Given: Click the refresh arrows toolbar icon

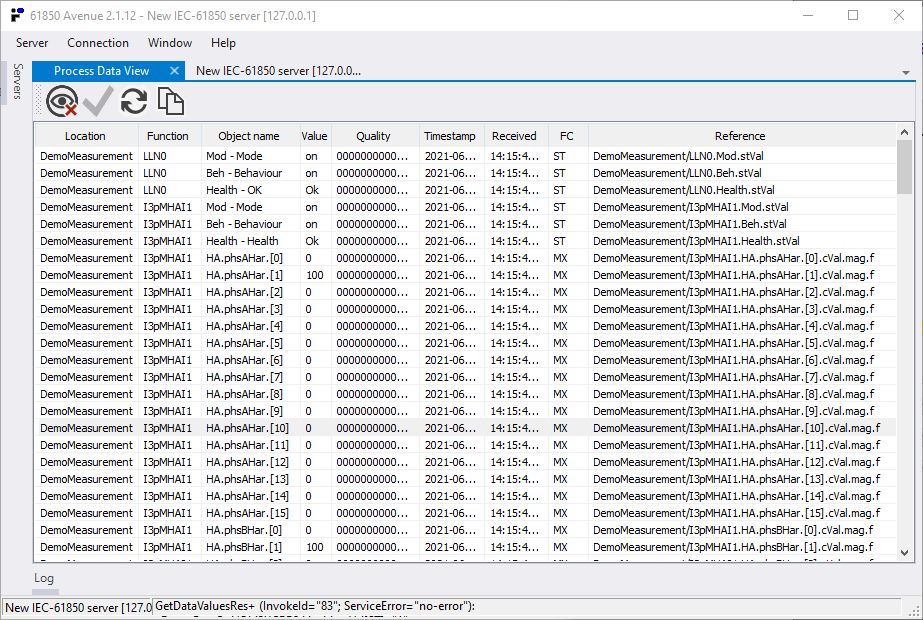Looking at the screenshot, I should (134, 101).
